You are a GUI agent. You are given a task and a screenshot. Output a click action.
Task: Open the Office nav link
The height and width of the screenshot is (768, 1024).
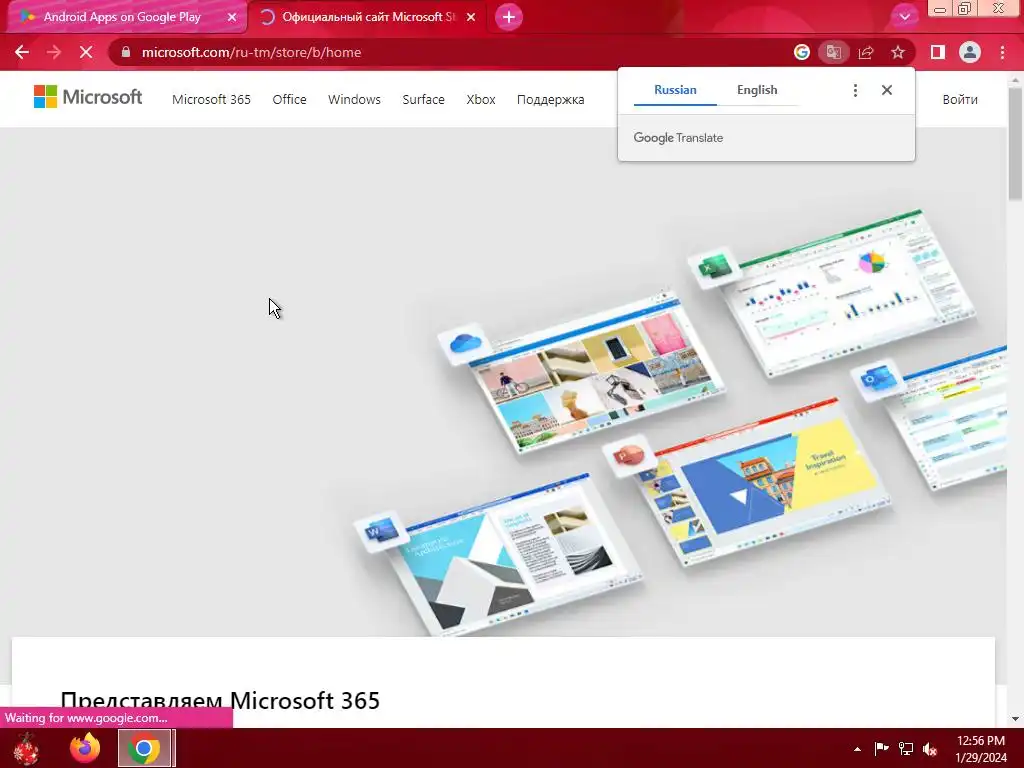point(289,99)
